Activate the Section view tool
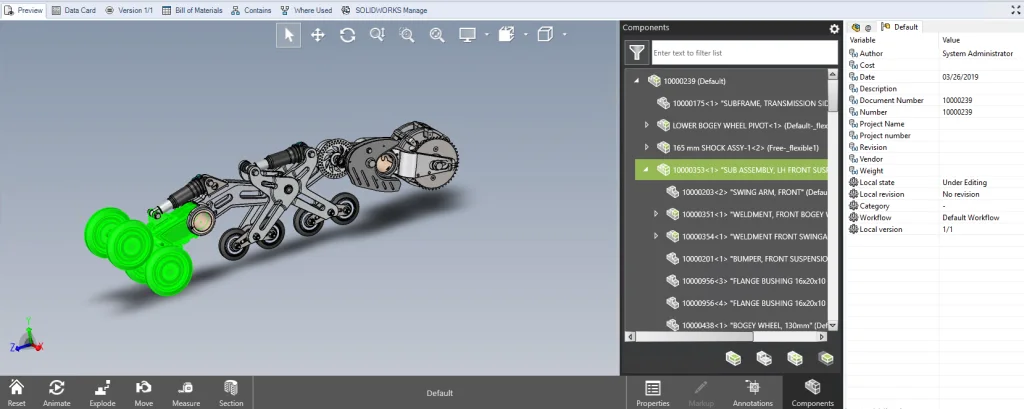 click(231, 391)
